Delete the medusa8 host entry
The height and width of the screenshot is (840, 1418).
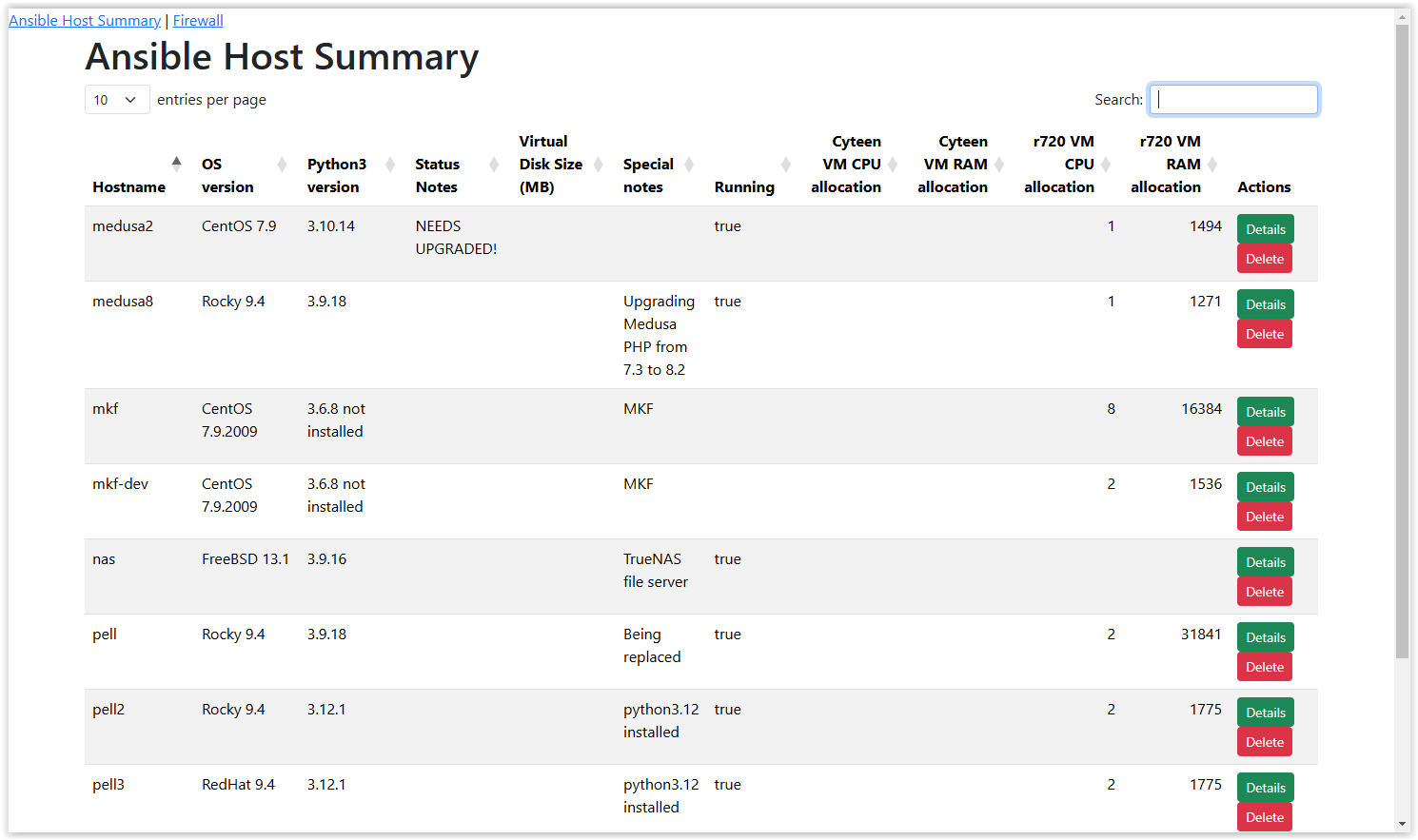click(1264, 334)
